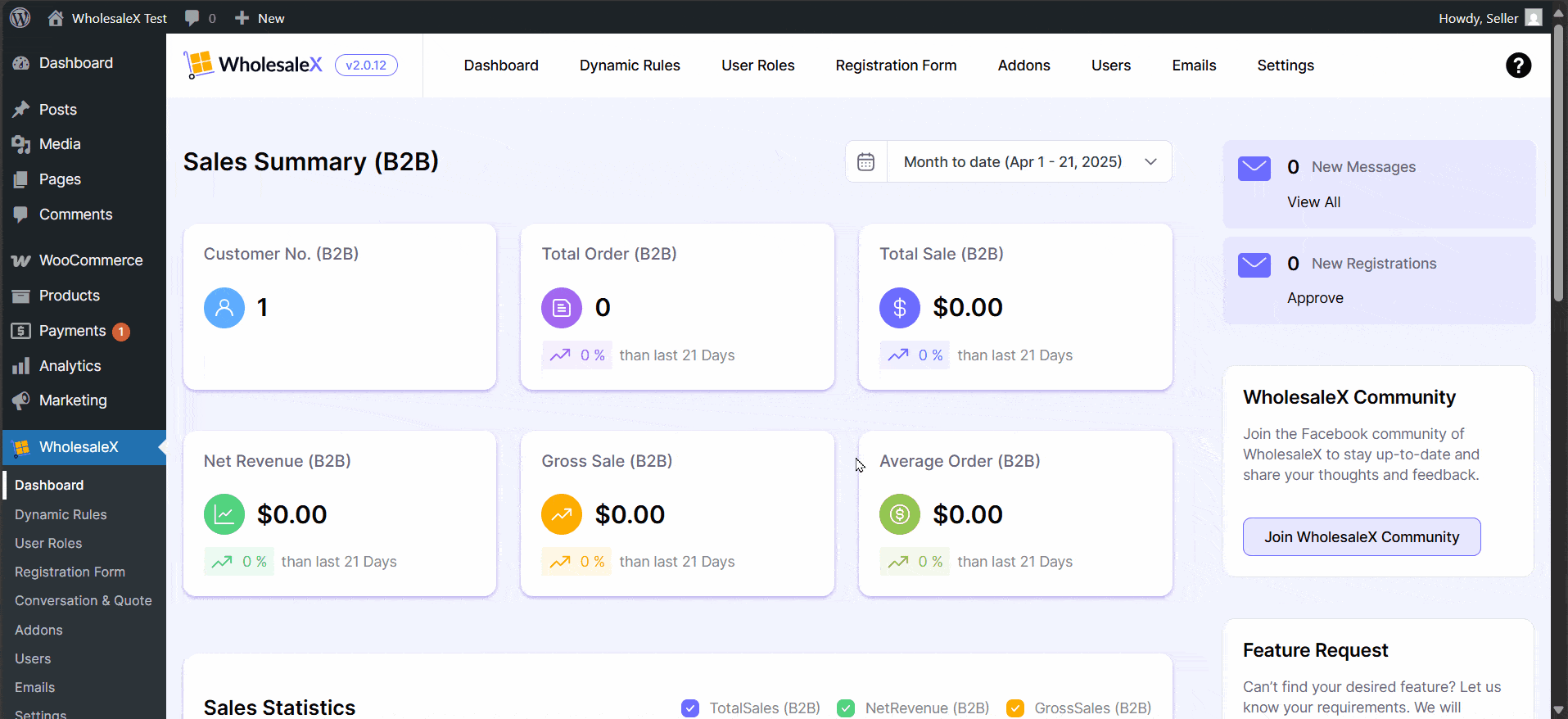This screenshot has height=719, width=1568.
Task: Click the Dashboard gauge icon in sidebar
Action: [x=21, y=63]
